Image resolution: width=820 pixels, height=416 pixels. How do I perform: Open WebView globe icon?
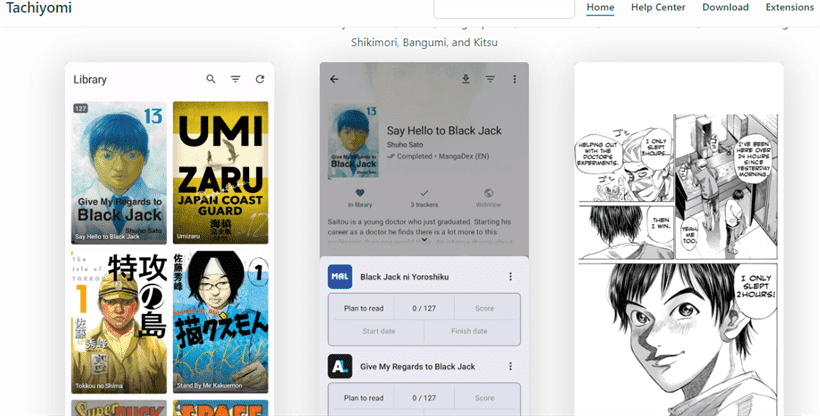[x=488, y=193]
